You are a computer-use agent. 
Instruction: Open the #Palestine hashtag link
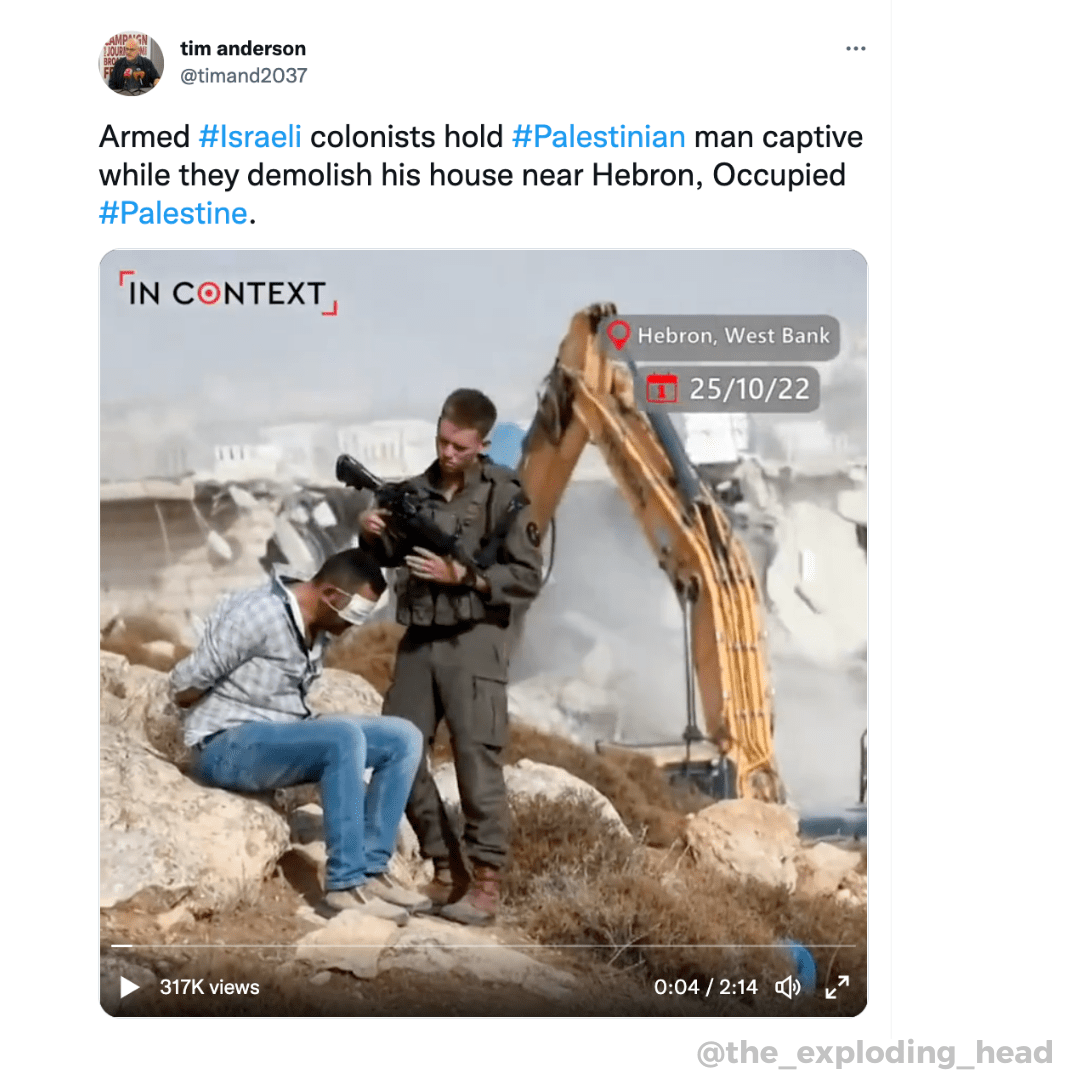(x=173, y=213)
